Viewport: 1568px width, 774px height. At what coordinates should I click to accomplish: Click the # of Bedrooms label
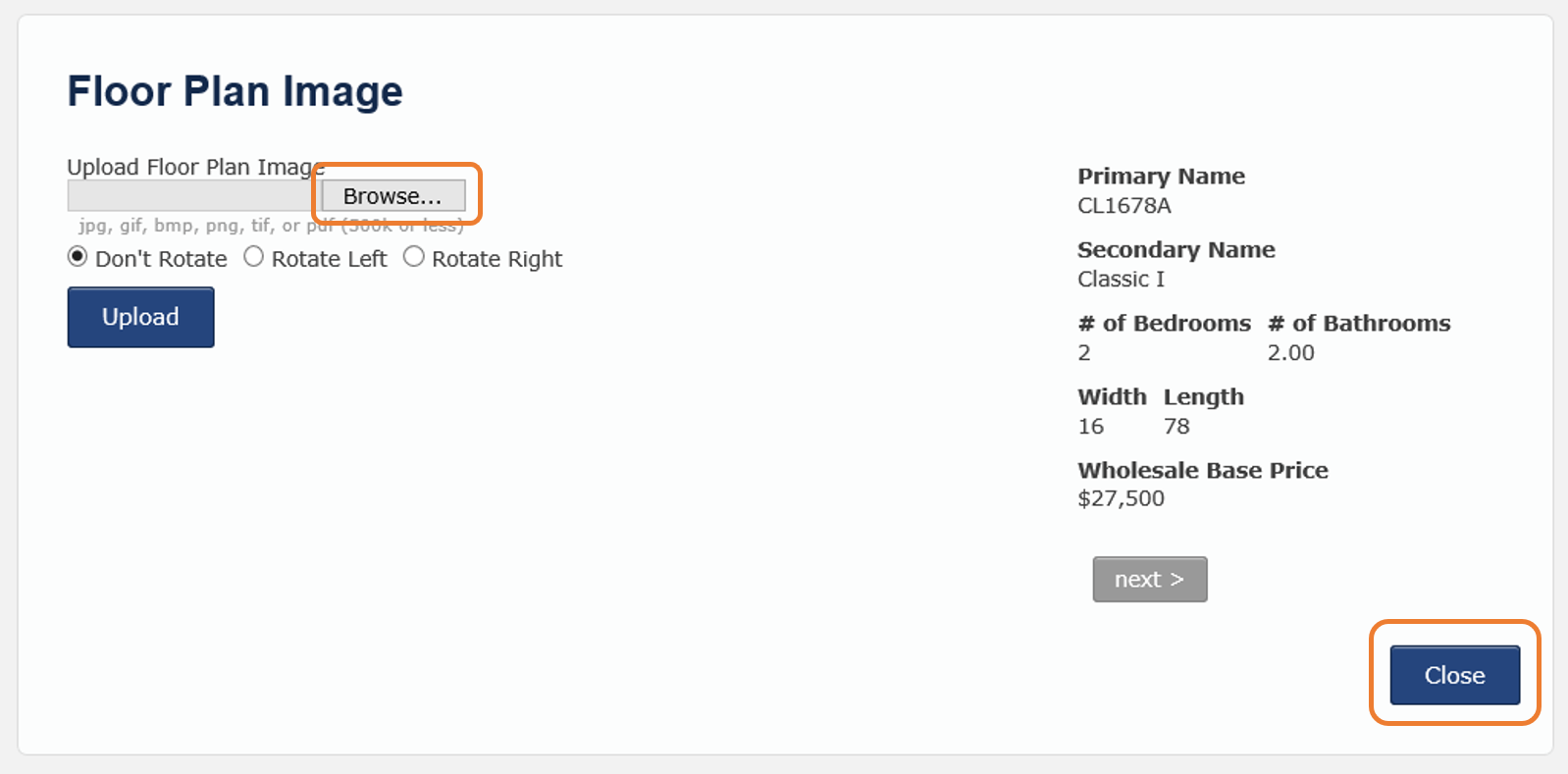tap(1164, 324)
